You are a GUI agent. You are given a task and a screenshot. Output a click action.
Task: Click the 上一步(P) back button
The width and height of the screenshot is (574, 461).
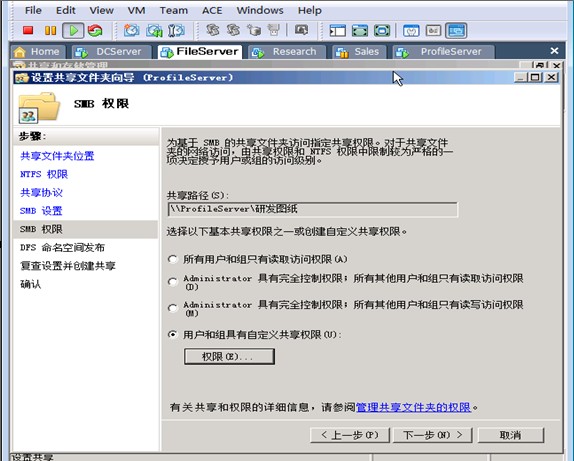pos(350,435)
